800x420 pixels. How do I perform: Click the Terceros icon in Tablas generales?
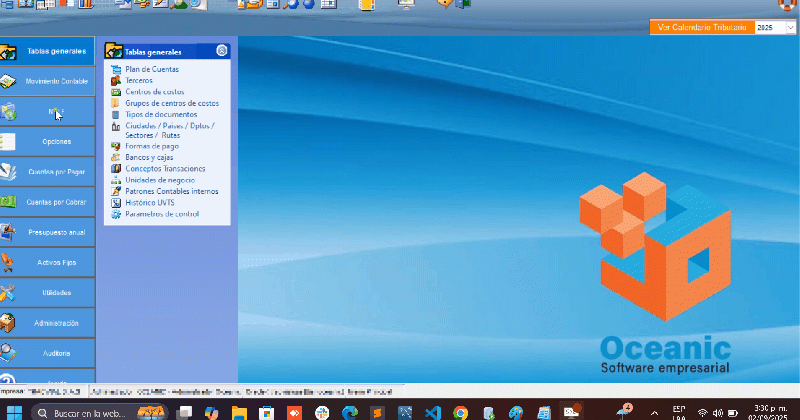(x=116, y=80)
